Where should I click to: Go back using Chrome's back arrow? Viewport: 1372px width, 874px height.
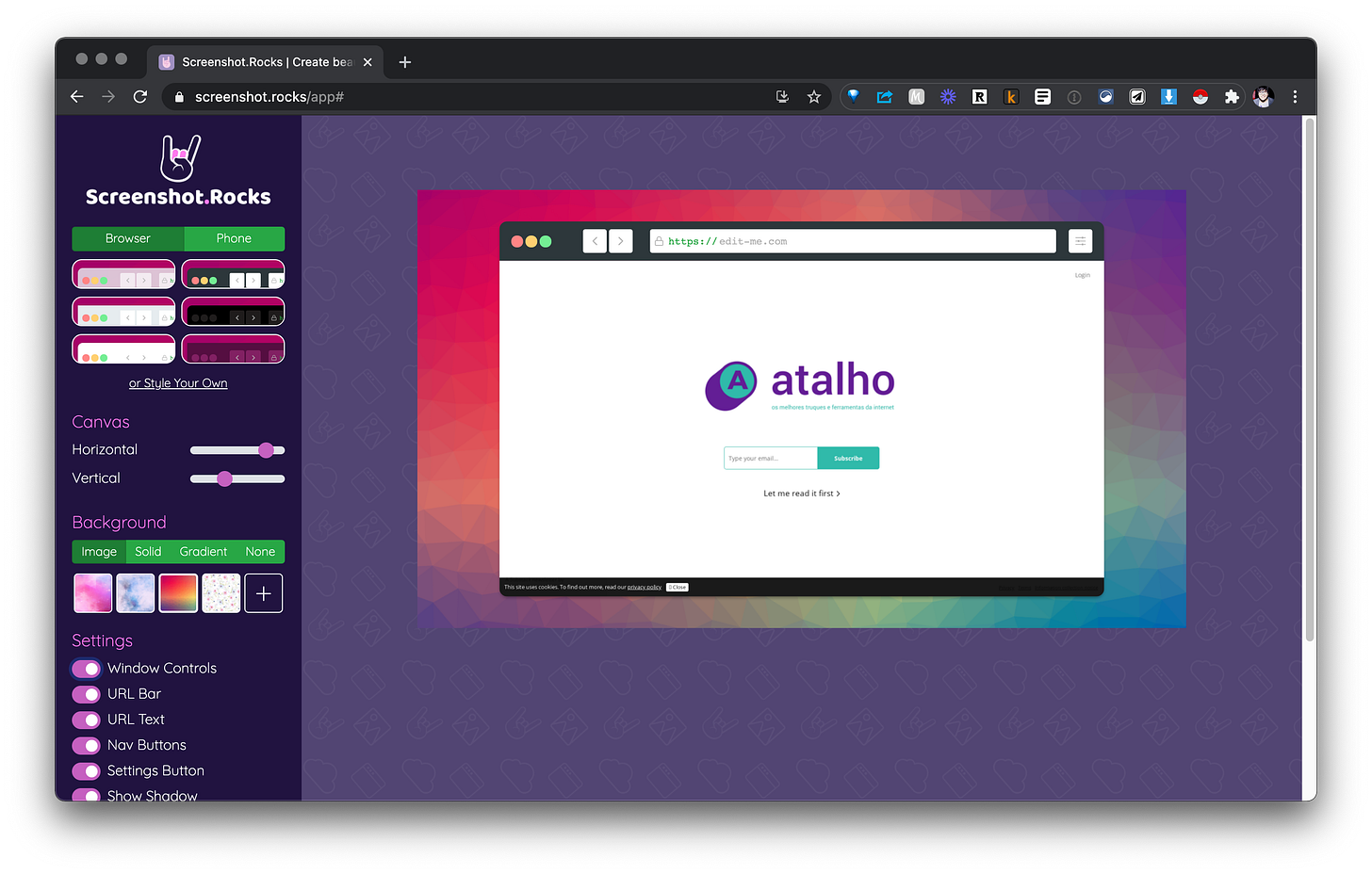[77, 97]
